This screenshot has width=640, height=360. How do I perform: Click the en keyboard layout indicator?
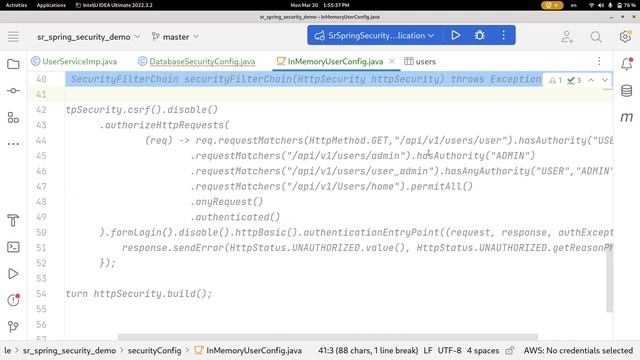[x=573, y=5]
